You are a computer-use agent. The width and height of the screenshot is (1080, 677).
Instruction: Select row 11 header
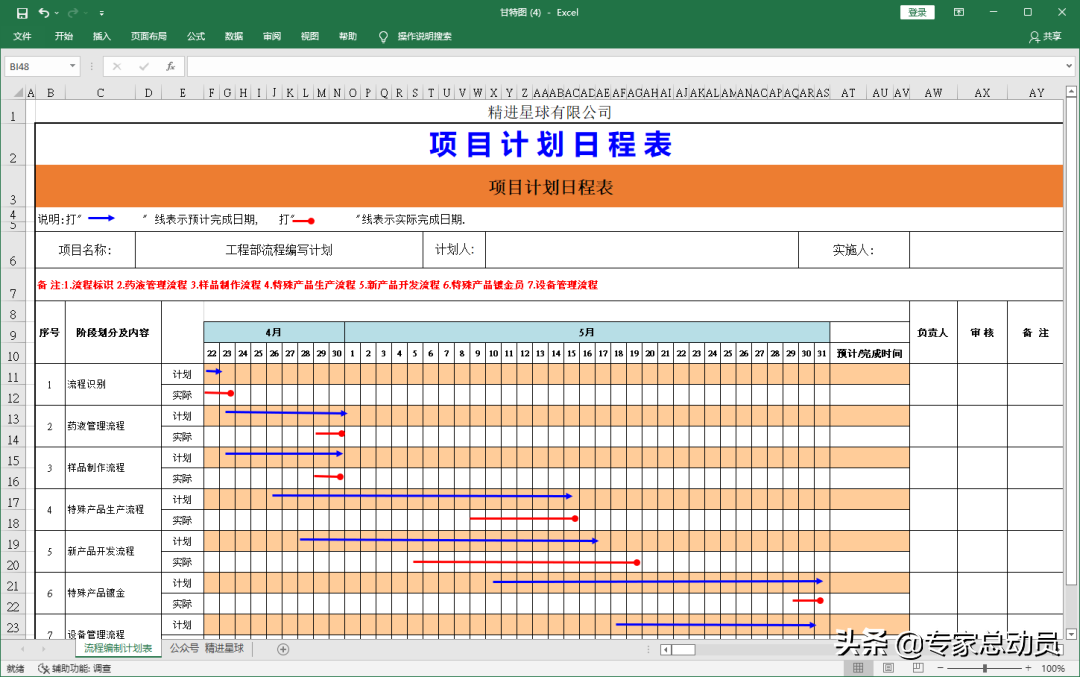coord(13,377)
